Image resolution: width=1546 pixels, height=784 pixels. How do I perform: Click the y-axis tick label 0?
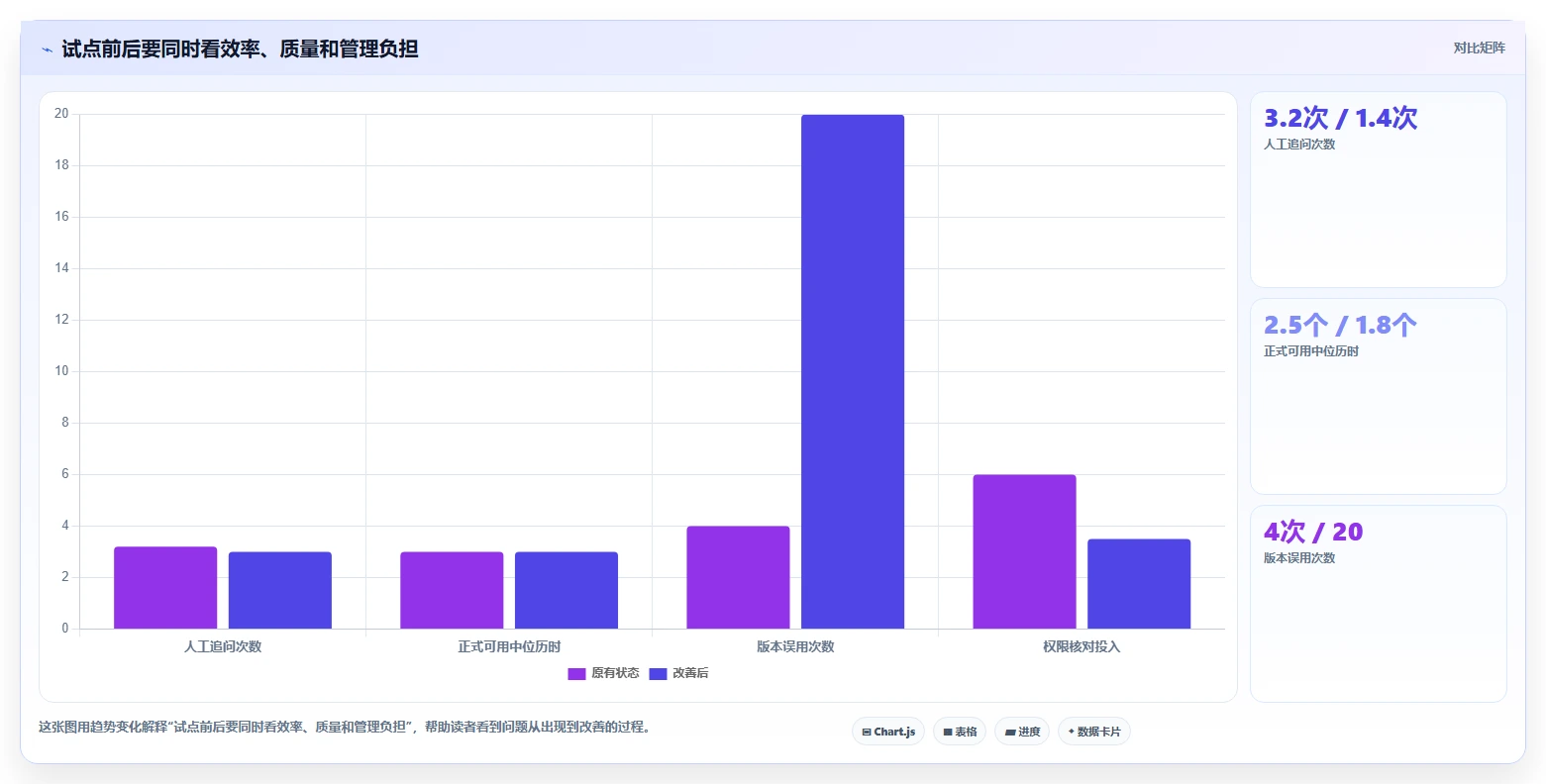point(65,629)
